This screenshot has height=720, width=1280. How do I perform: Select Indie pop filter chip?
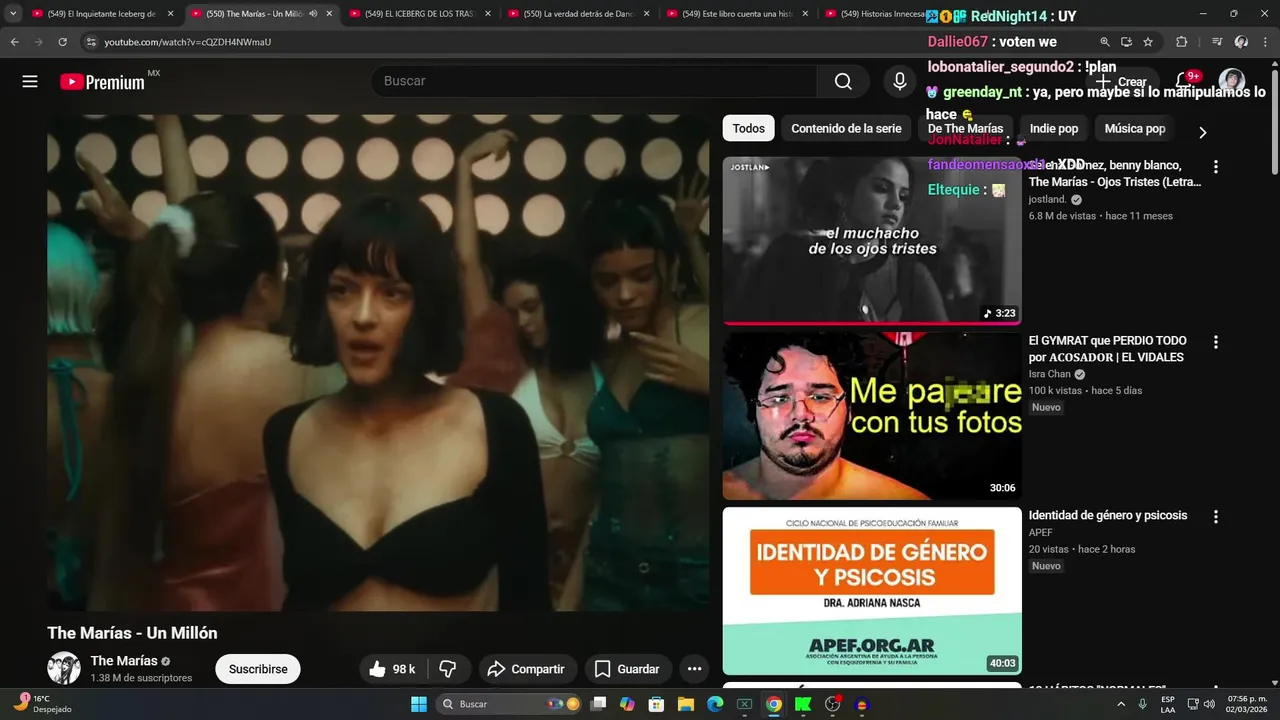coord(1054,128)
